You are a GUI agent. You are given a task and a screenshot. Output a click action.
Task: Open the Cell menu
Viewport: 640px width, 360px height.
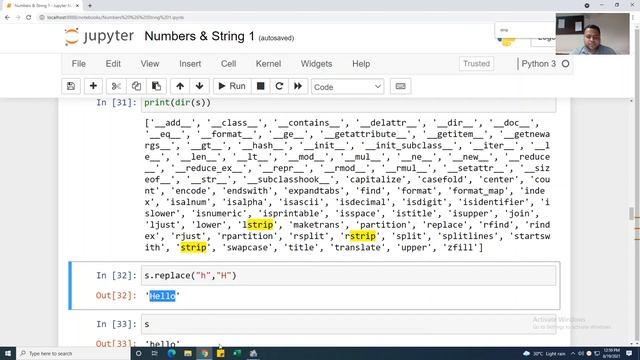(229, 64)
